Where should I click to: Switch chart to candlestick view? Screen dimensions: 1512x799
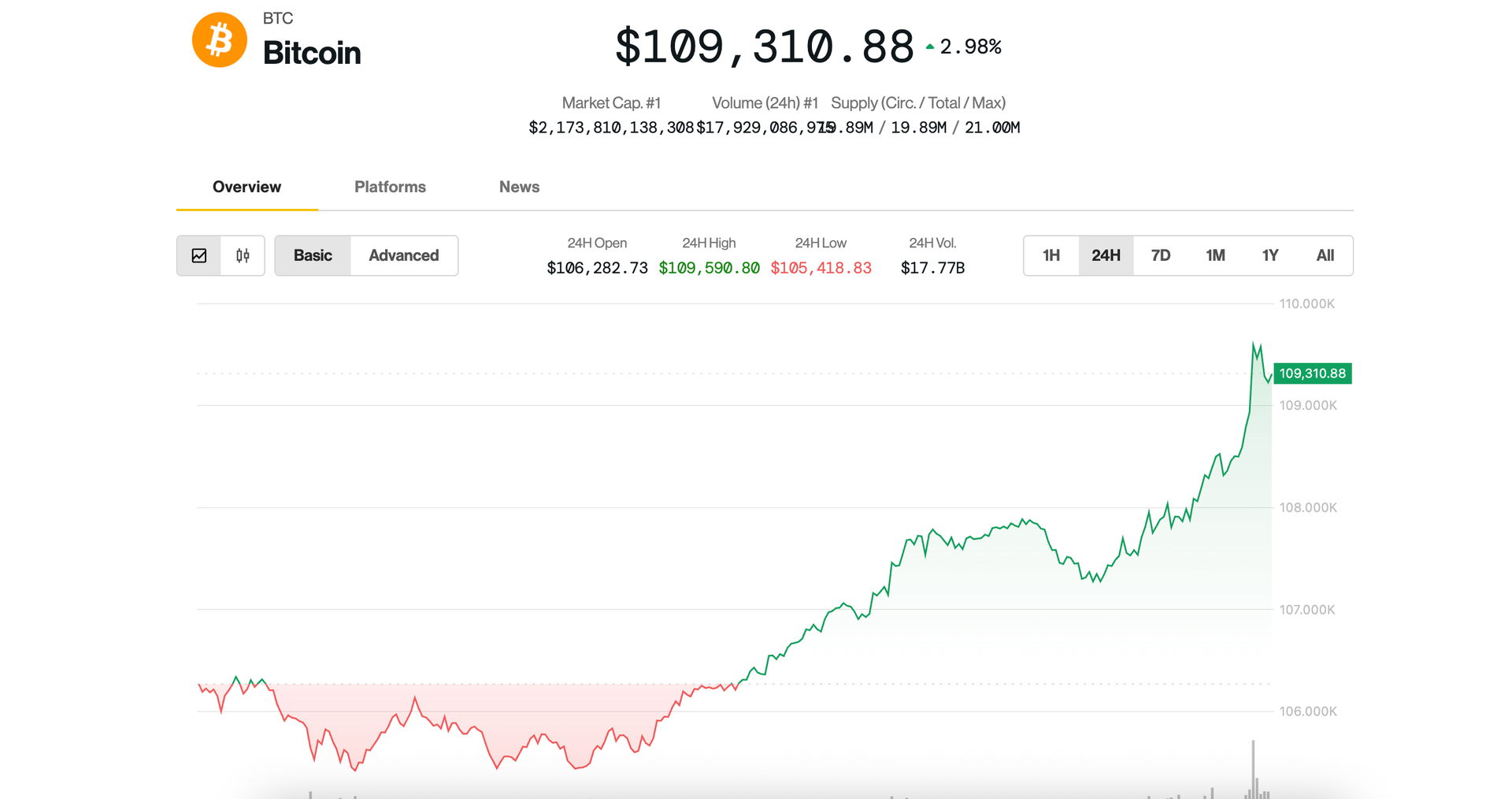pos(242,255)
